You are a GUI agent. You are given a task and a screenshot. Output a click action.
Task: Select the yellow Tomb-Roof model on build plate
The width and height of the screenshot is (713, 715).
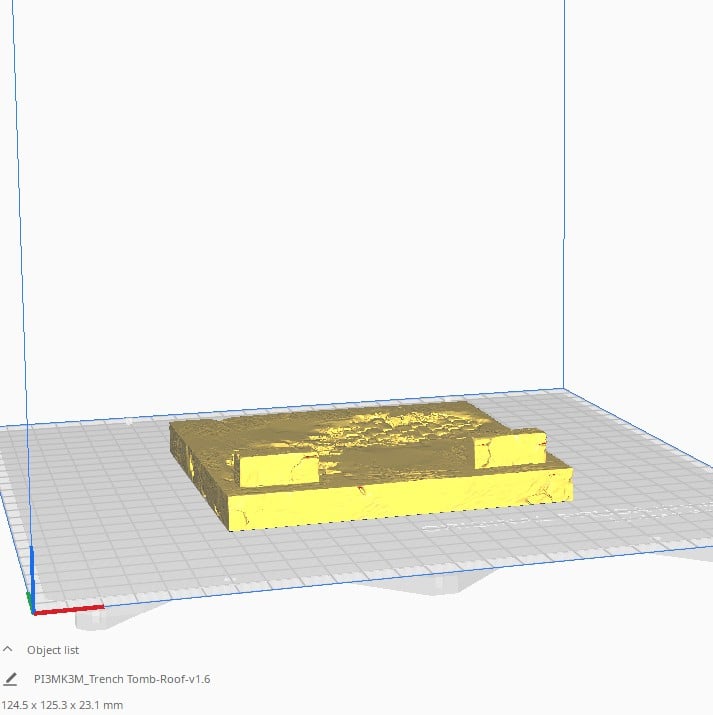coord(371,466)
